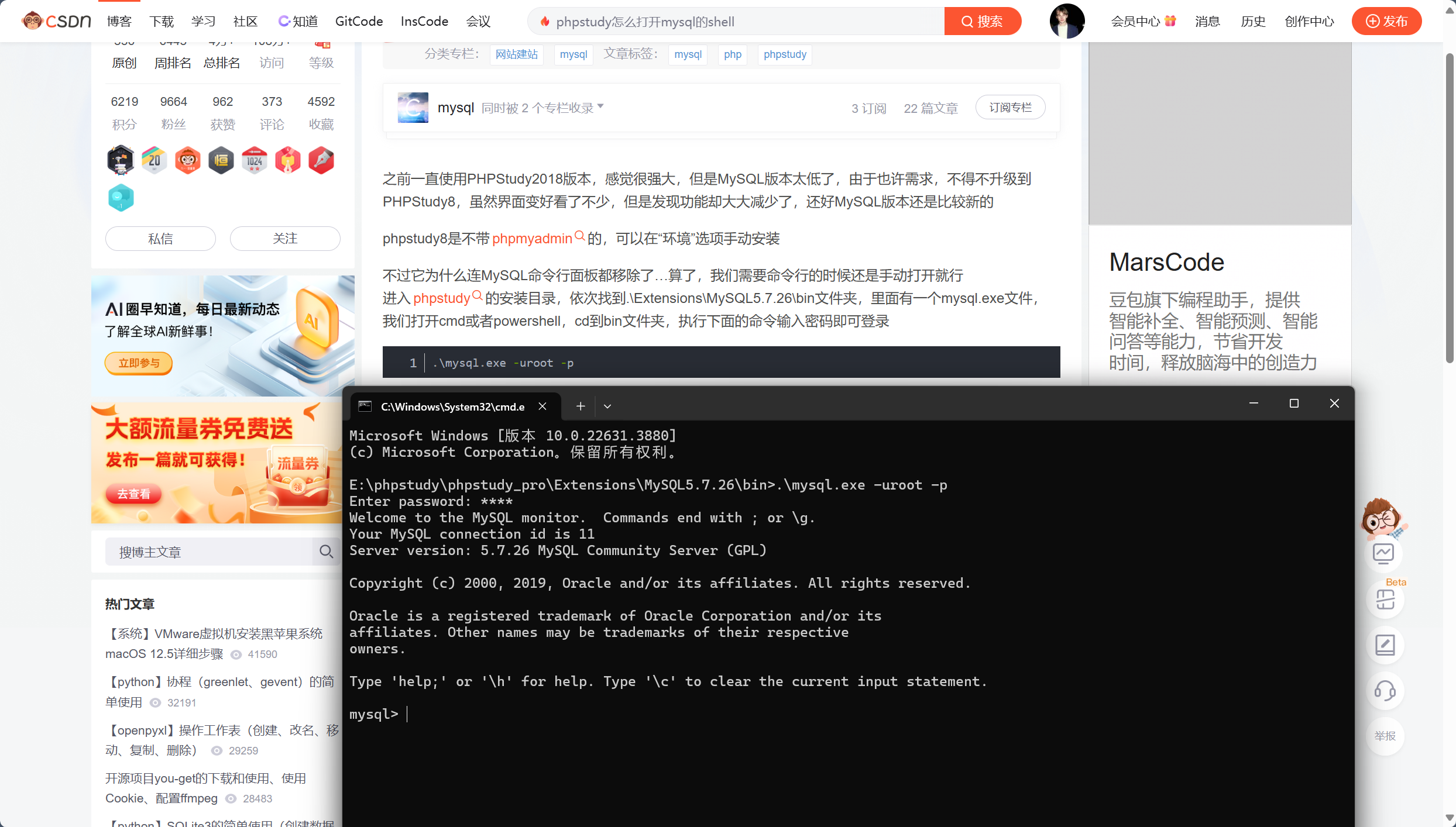Click the dark hexagon graduate badge icon
Screen dimensions: 1456x827
point(121,160)
